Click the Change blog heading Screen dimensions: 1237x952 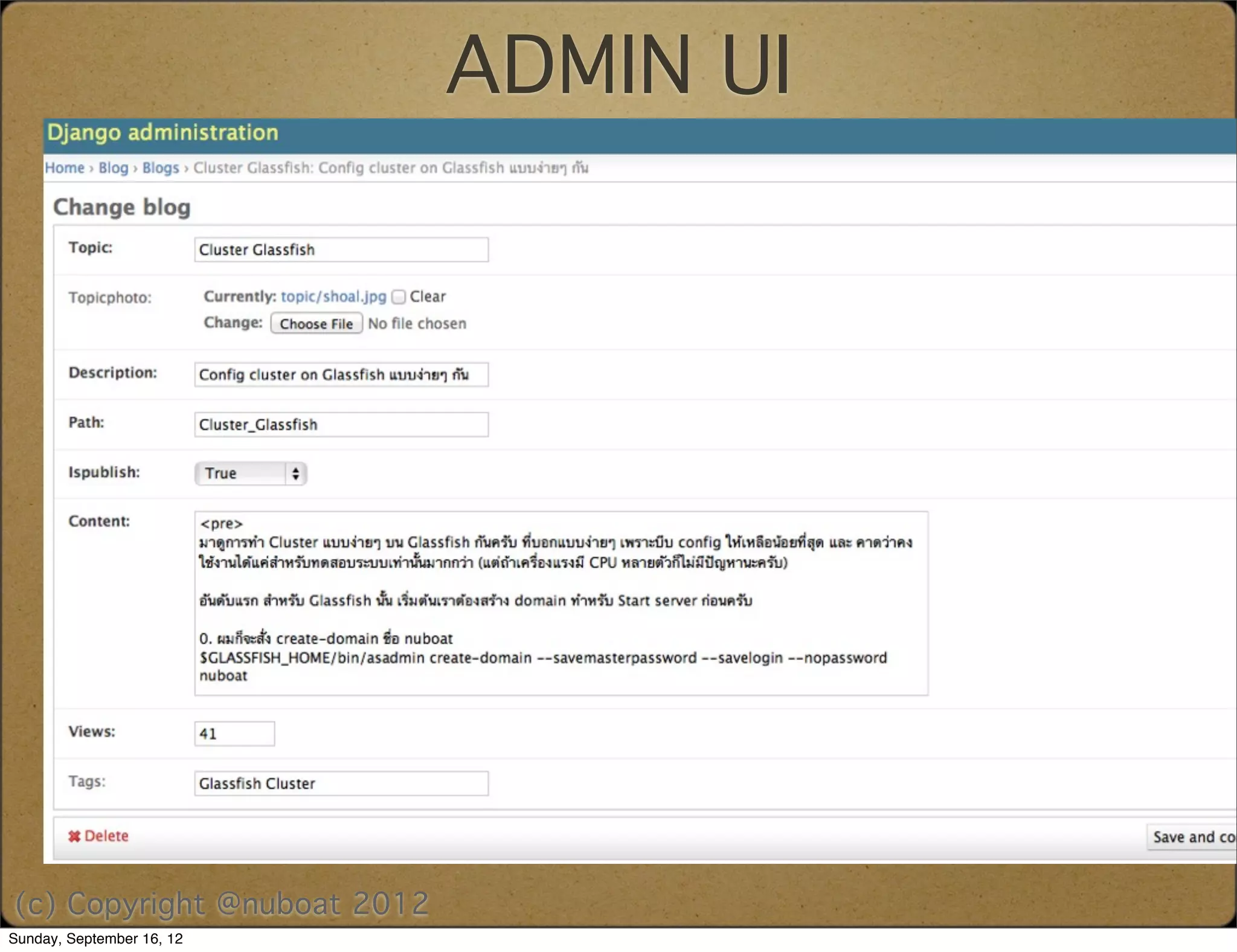pos(122,207)
